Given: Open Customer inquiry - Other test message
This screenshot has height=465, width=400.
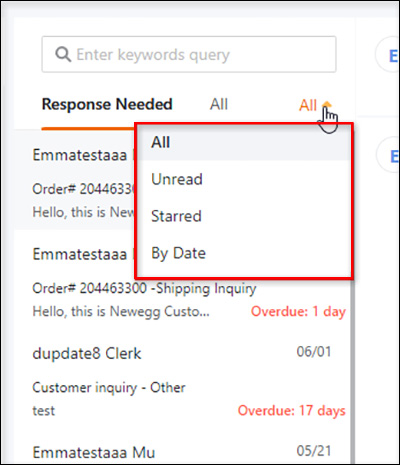Looking at the screenshot, I should point(109,388).
